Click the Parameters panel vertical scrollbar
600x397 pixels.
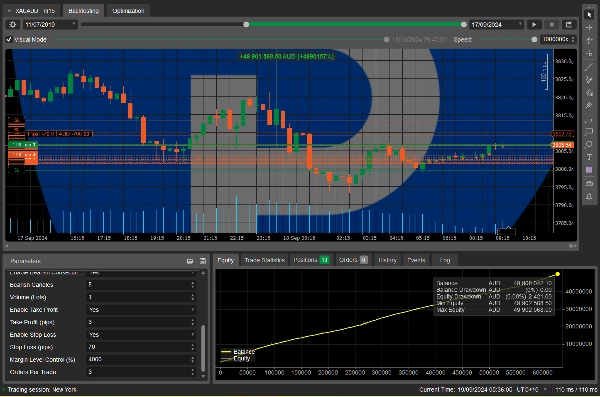tap(203, 348)
